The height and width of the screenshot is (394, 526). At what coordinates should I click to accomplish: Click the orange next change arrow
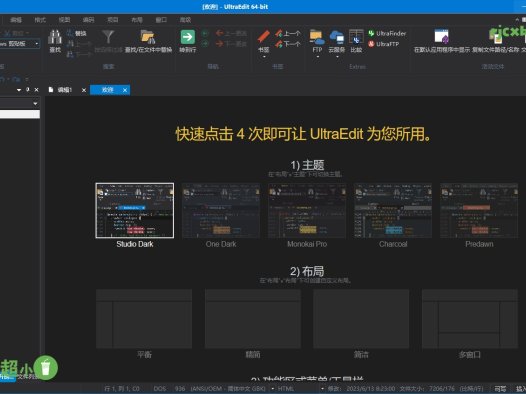220,44
